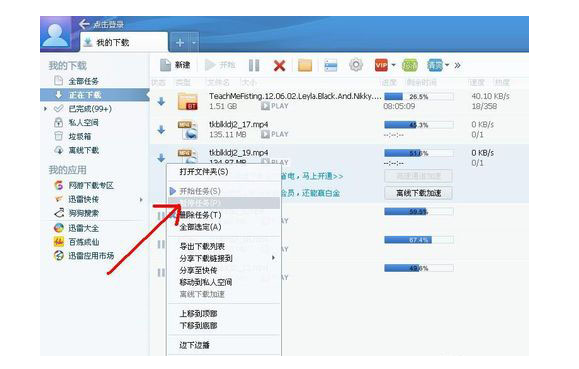Expand the 已完成(99+) tree arrow
Viewport: 579px width, 369px height.
click(x=45, y=109)
